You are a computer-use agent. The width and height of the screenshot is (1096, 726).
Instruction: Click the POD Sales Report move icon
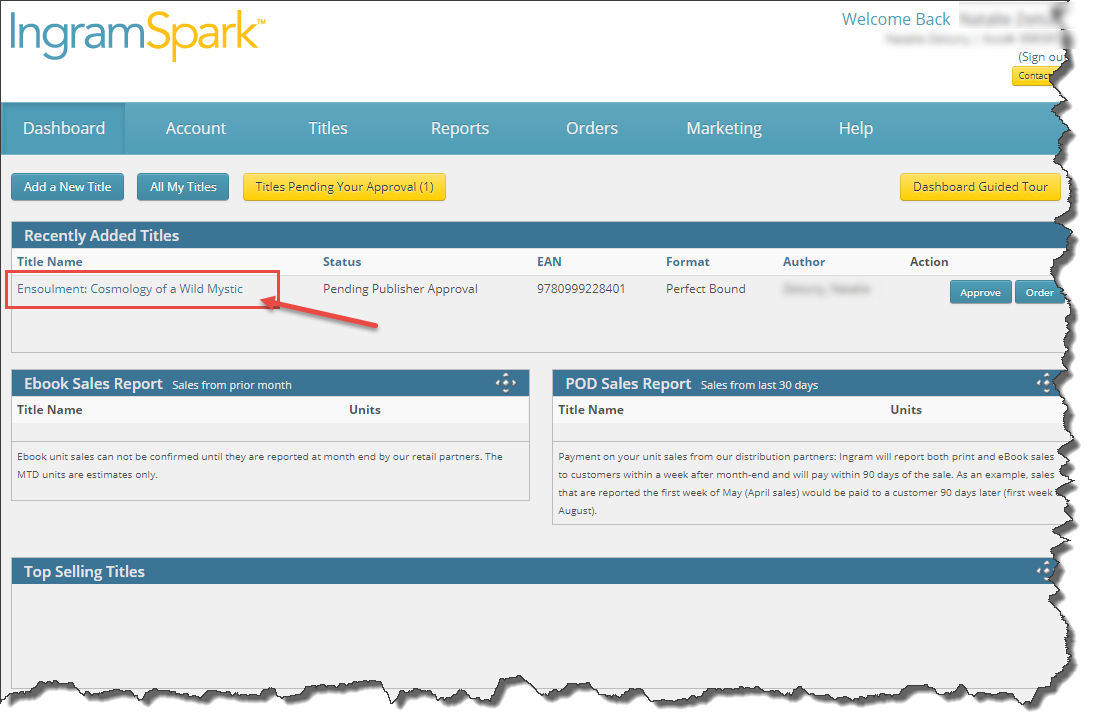[x=1044, y=383]
